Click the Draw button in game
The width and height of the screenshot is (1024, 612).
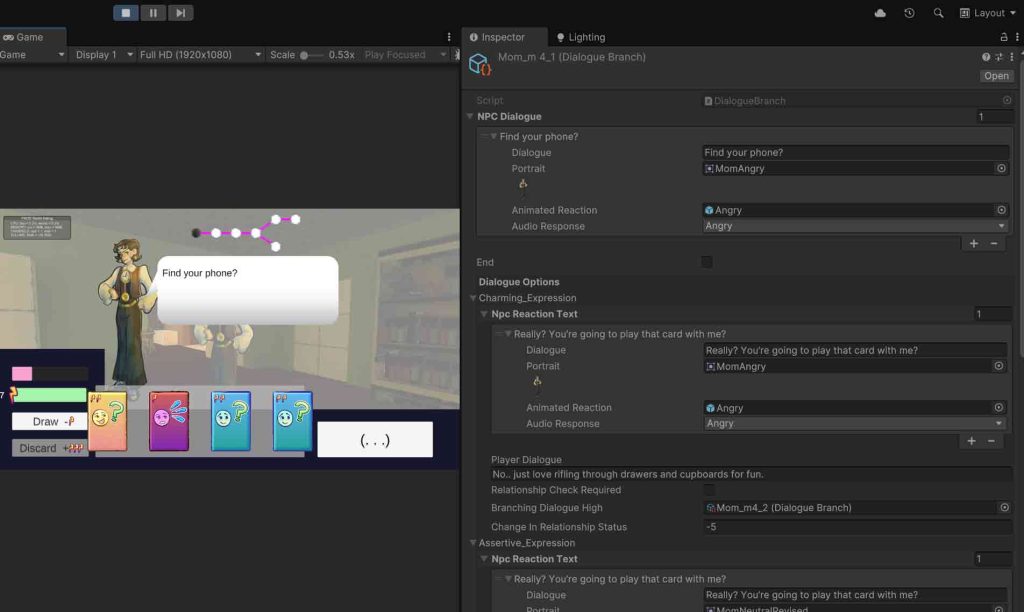point(50,421)
